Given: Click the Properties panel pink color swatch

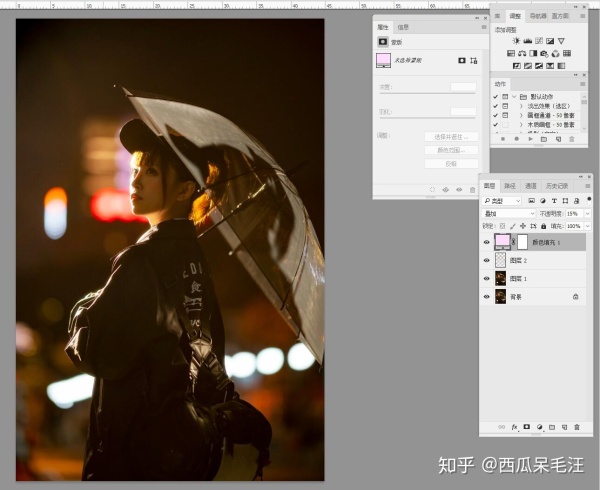Looking at the screenshot, I should (x=383, y=60).
